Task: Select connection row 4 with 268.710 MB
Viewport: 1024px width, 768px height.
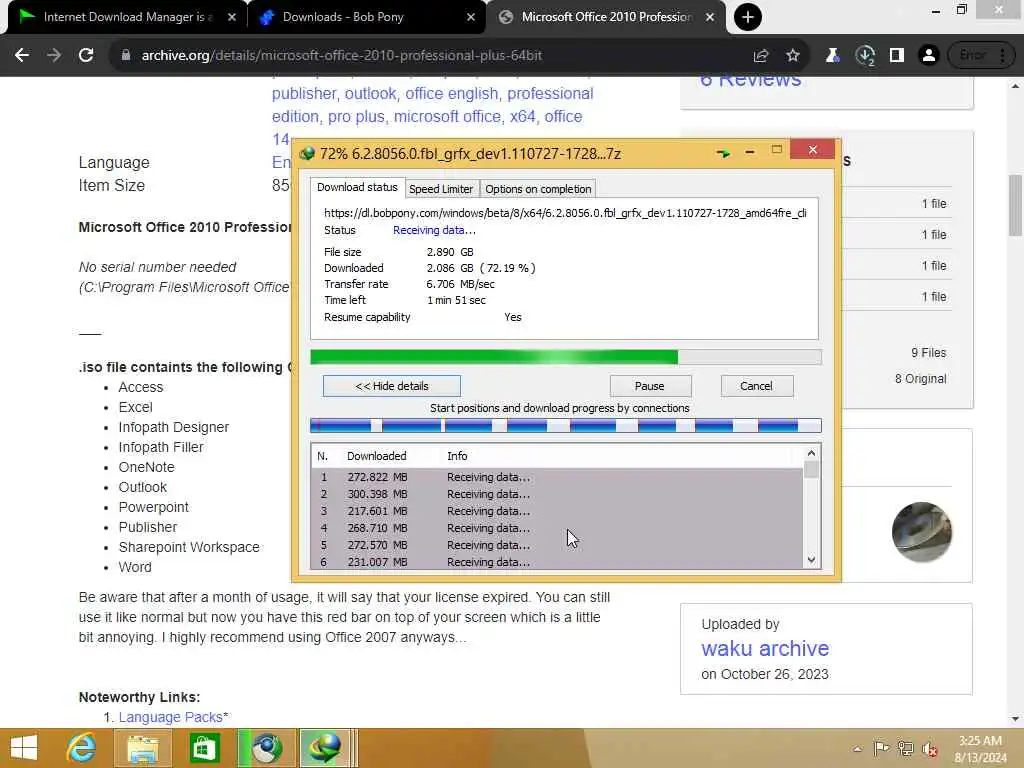Action: 557,528
